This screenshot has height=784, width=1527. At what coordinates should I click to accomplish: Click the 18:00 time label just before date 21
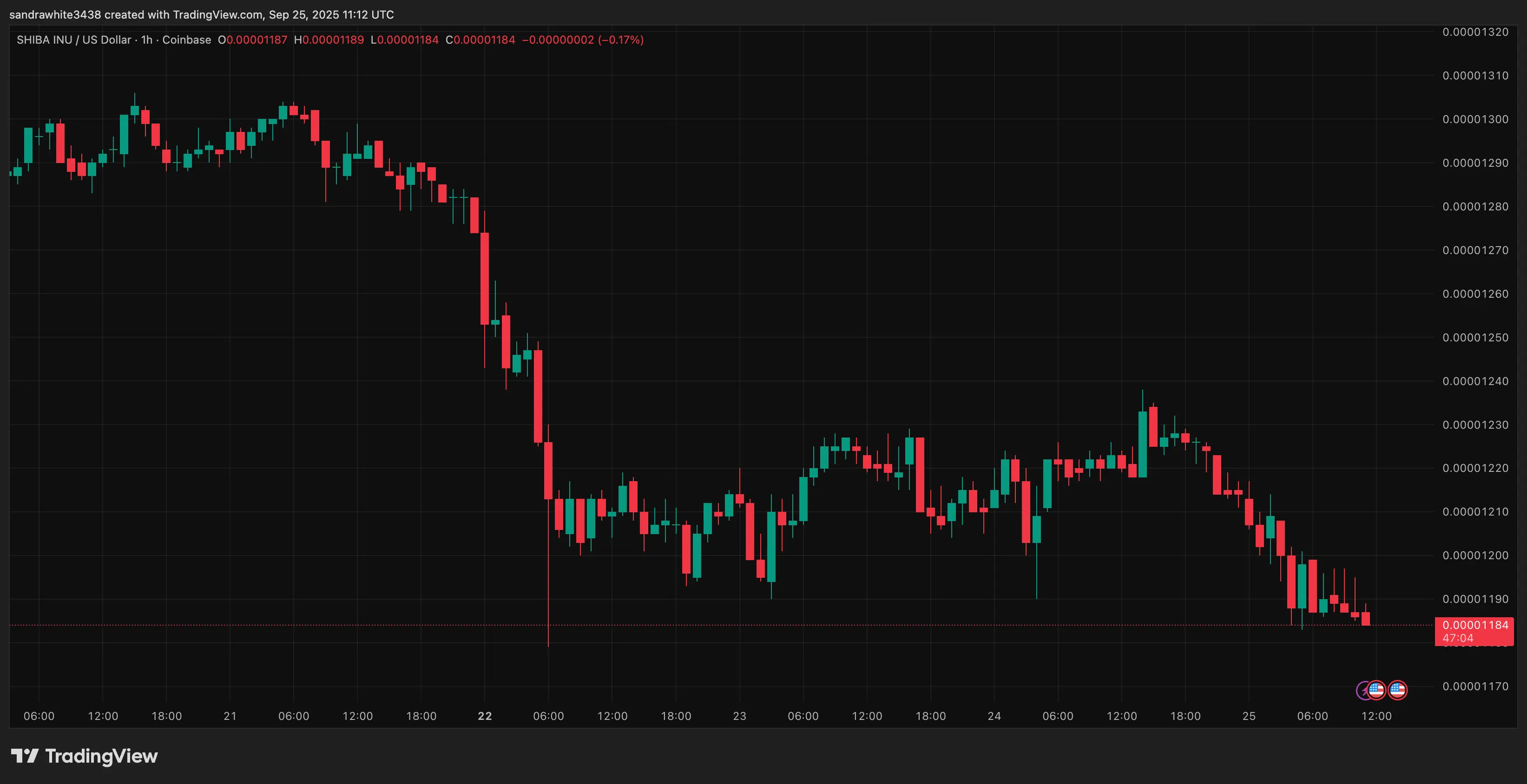click(166, 716)
